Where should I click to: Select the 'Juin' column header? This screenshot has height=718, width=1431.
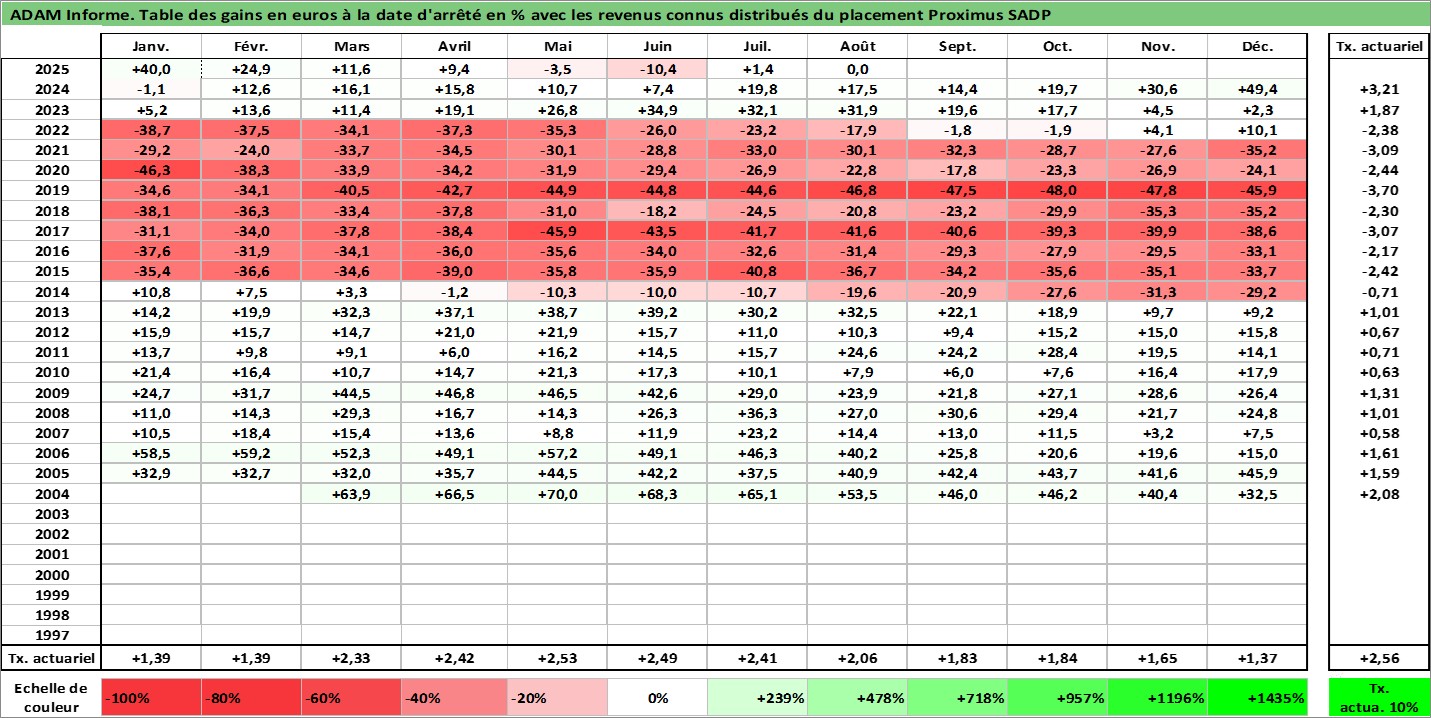(658, 47)
